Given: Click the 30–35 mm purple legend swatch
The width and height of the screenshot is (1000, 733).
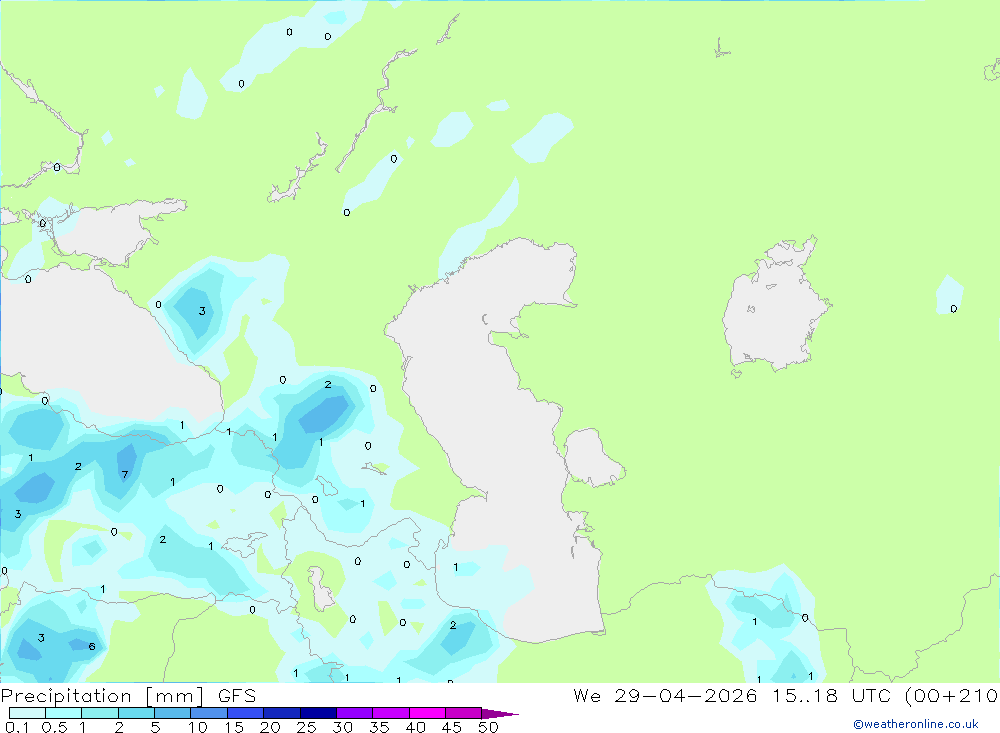Looking at the screenshot, I should [x=355, y=713].
